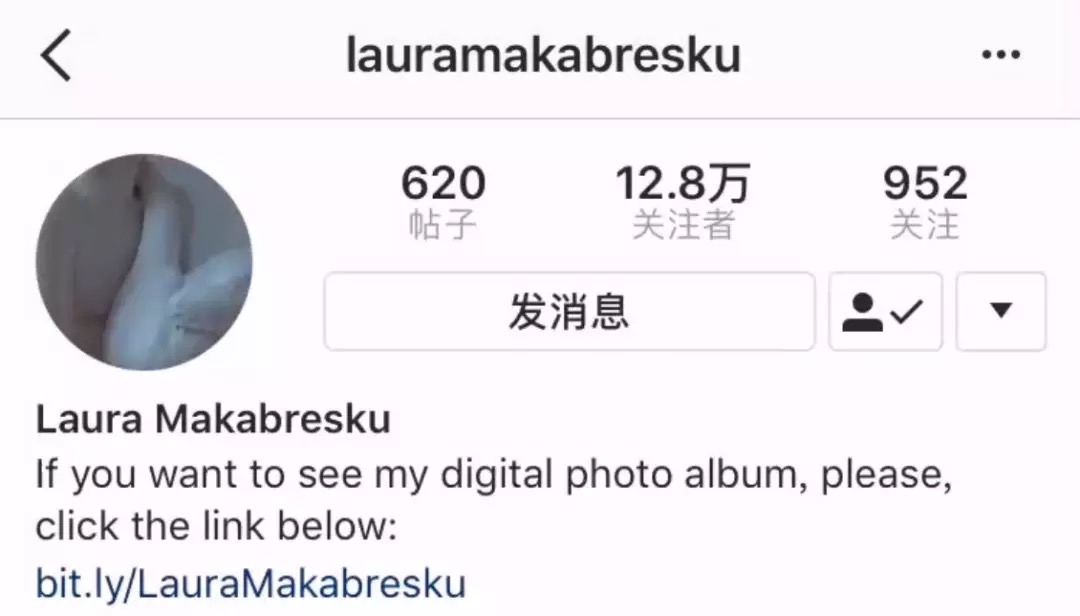Tap the 发消息 message button

[x=569, y=311]
